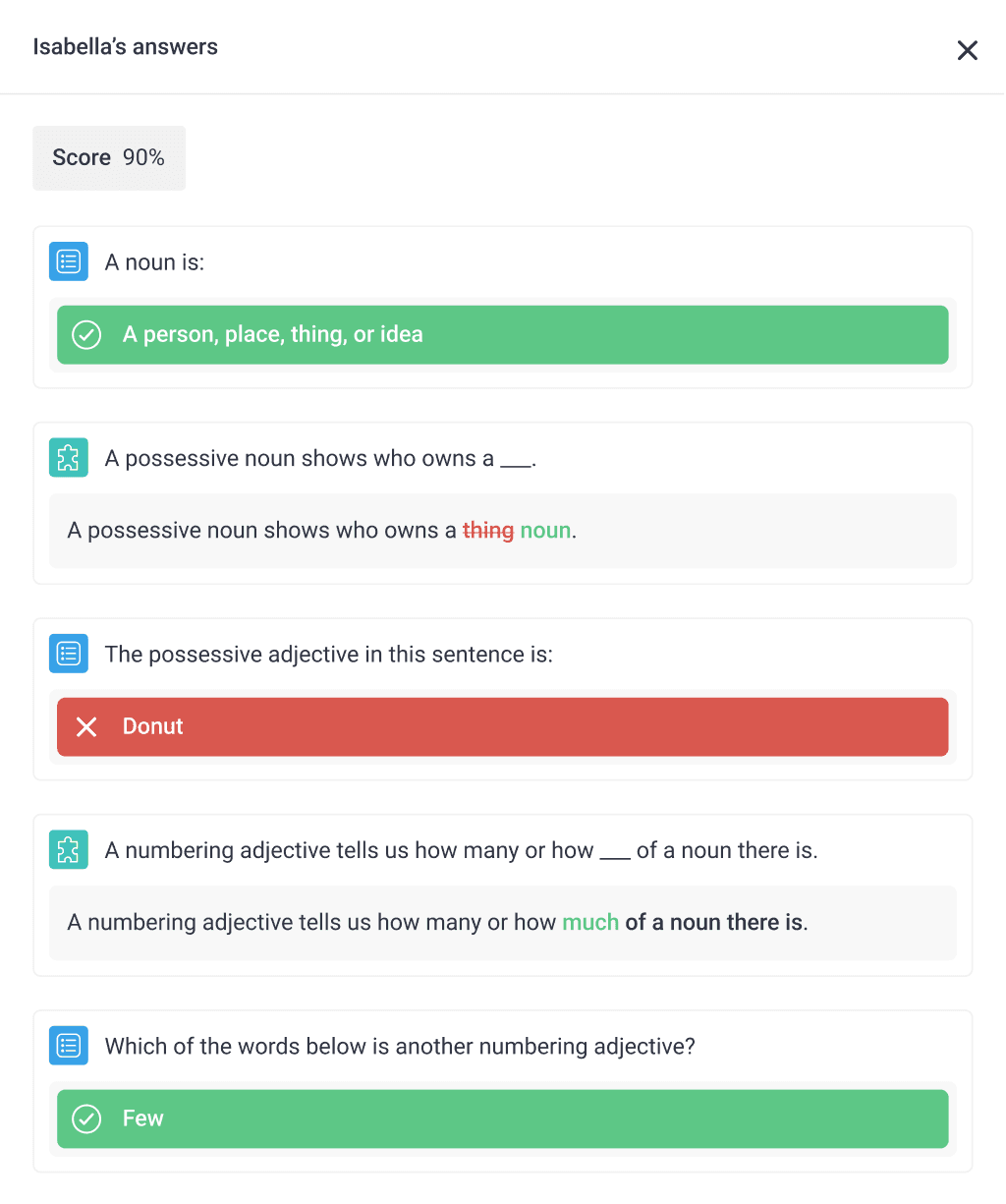
Task: Click the multiple-choice icon beside 'A noun is:'
Action: (68, 261)
